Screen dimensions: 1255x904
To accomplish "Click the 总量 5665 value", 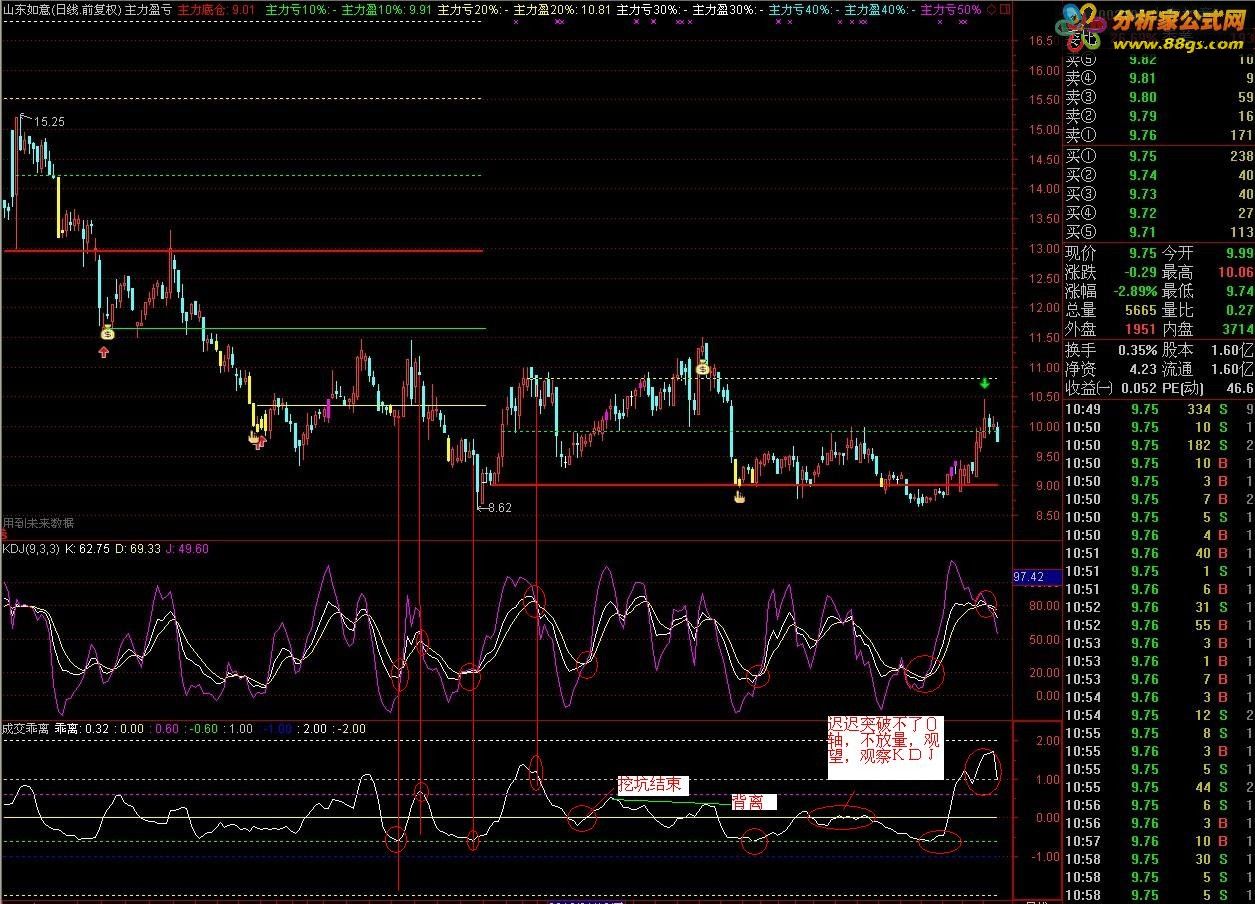I will (x=1139, y=310).
